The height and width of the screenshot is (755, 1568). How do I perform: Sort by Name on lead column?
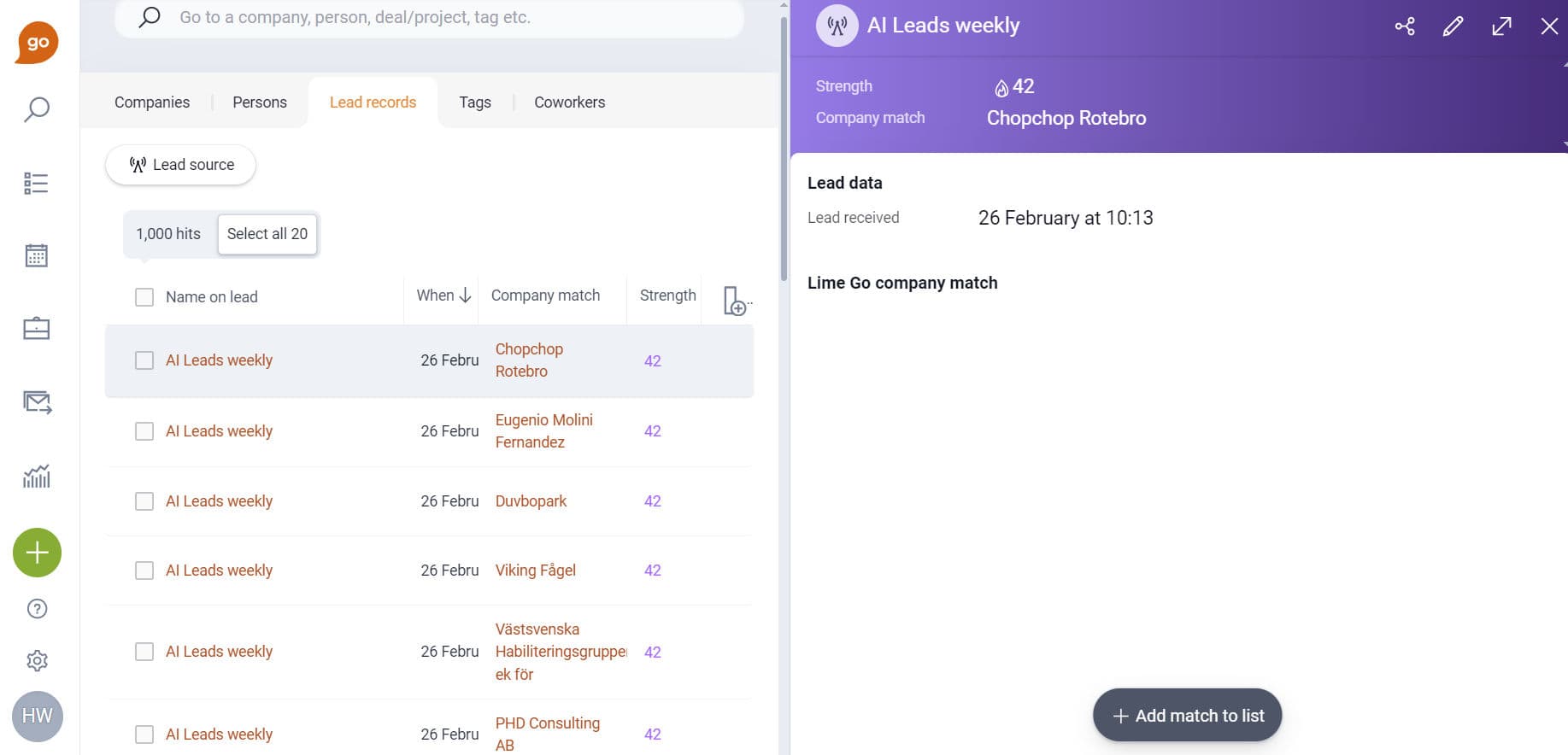[211, 297]
